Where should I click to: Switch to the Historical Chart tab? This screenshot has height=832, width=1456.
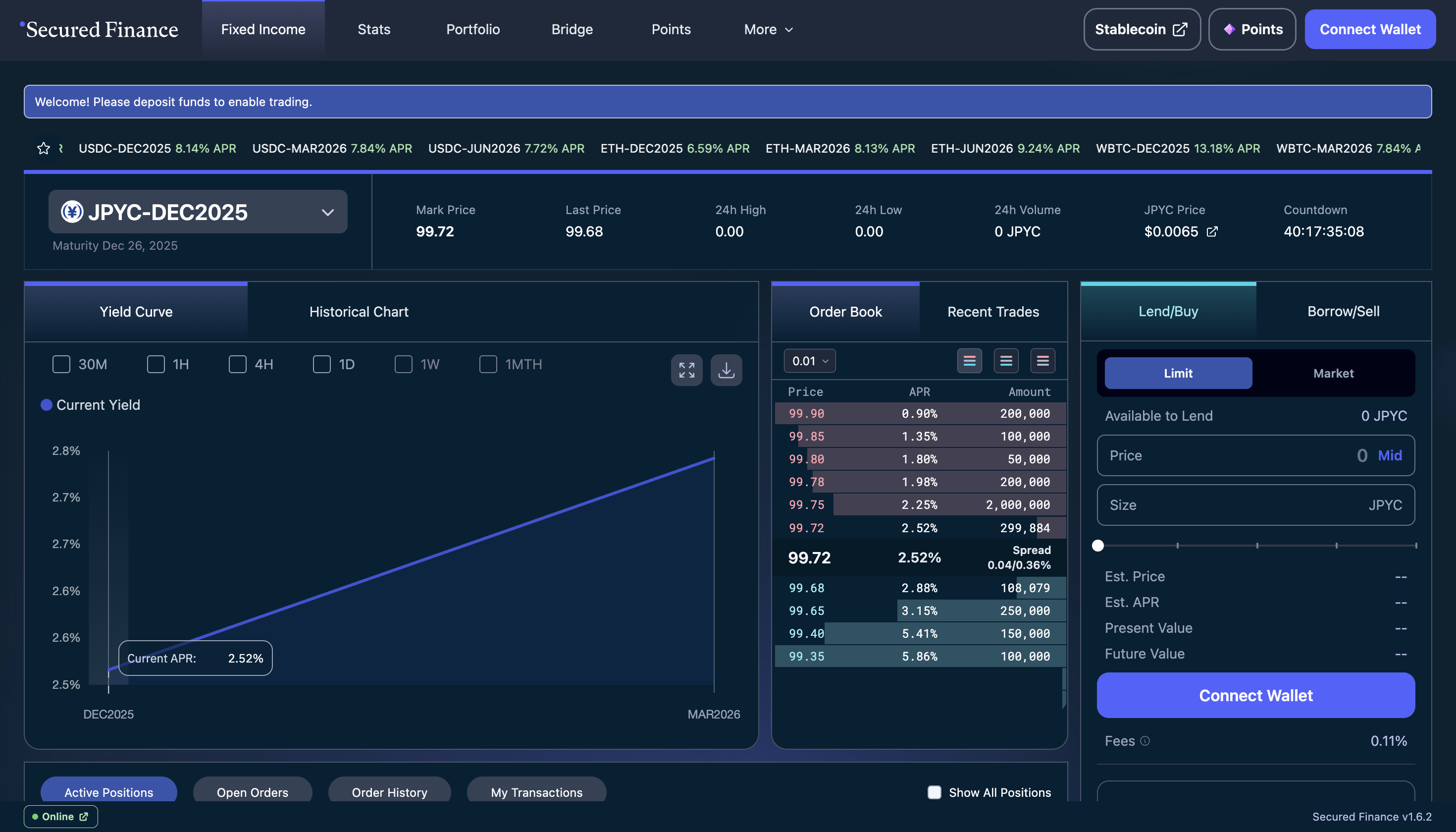[x=359, y=312]
